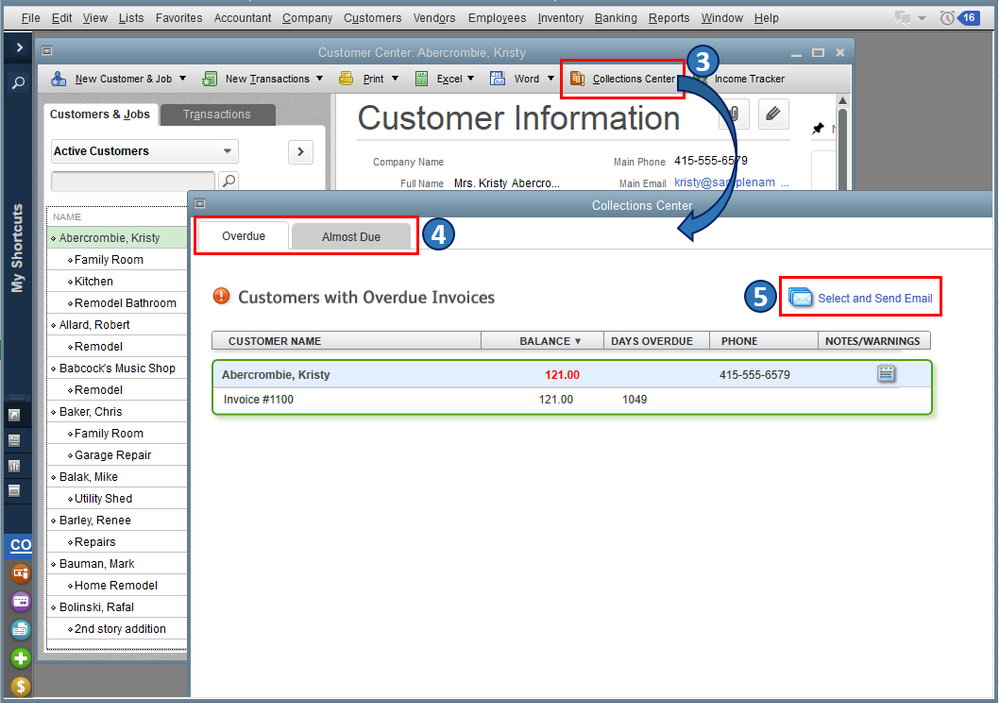The width and height of the screenshot is (999, 703).
Task: Click the gold dollar shortcut icon
Action: [20, 686]
